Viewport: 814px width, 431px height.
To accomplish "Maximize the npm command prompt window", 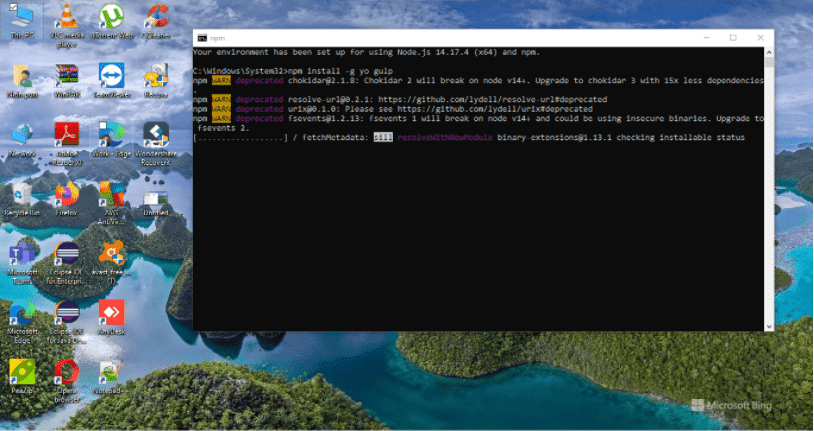I will click(x=733, y=38).
